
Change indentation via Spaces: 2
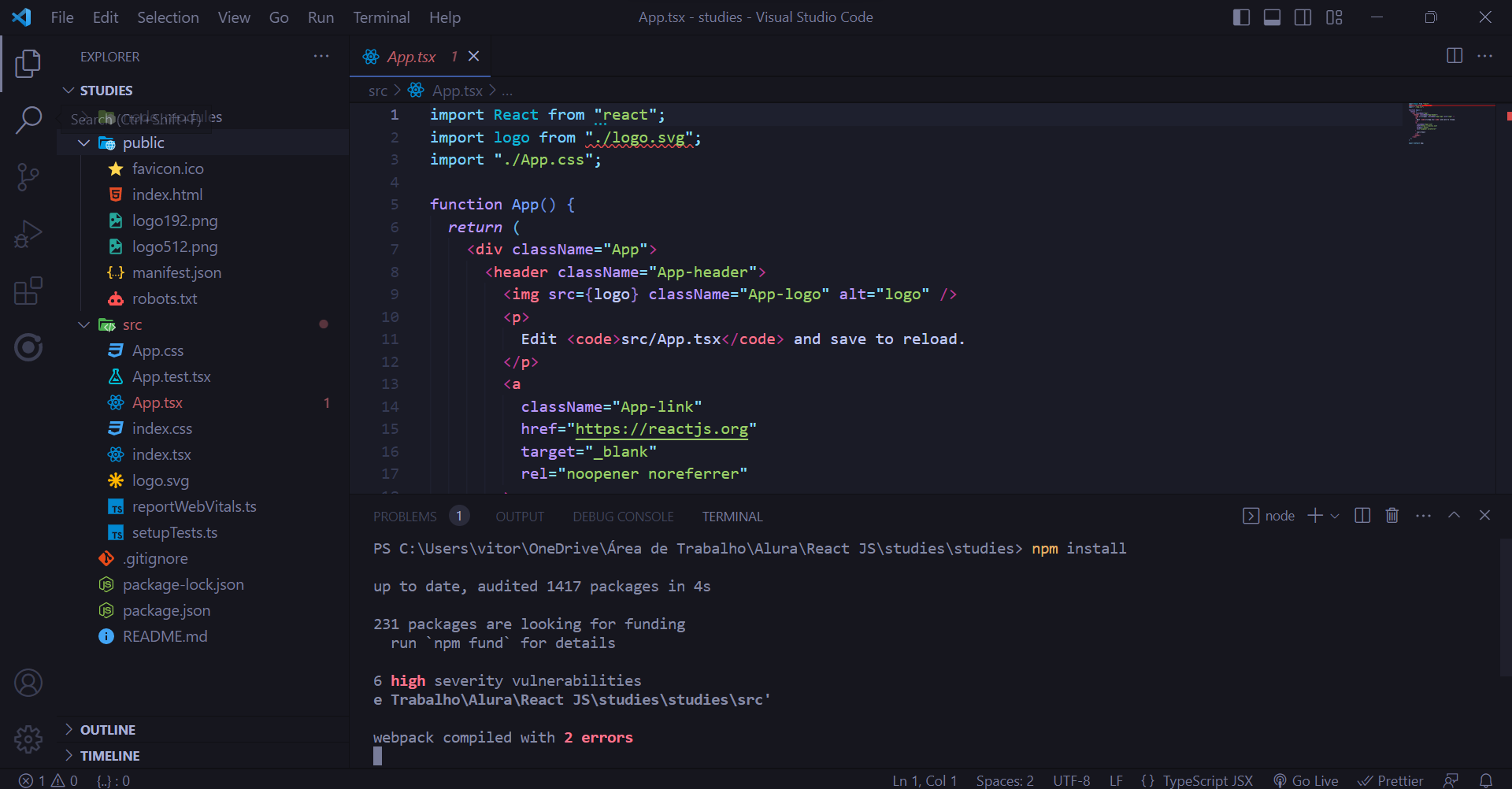point(1005,780)
